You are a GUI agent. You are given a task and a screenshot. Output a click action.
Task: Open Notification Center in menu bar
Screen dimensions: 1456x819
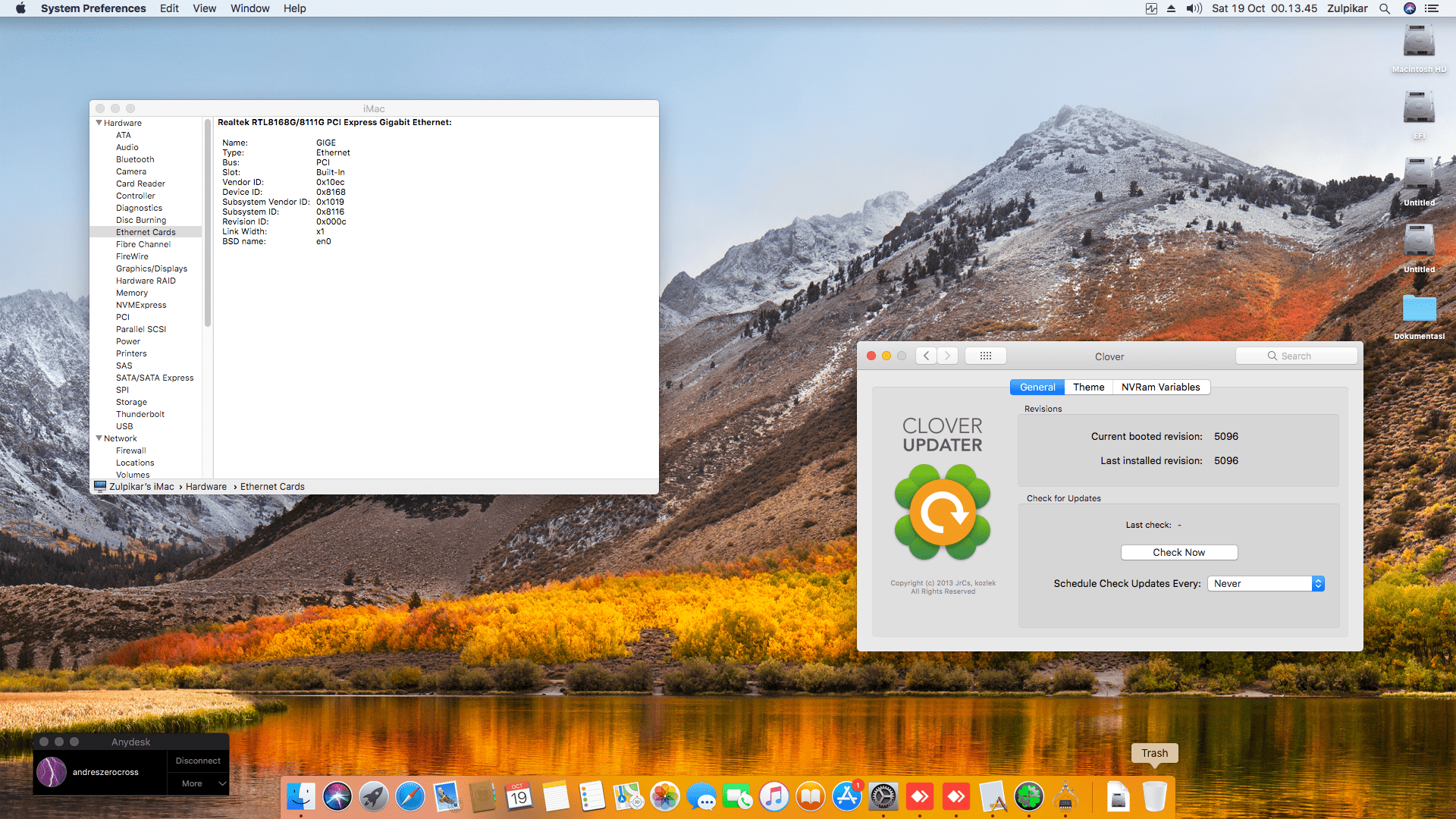tap(1432, 8)
